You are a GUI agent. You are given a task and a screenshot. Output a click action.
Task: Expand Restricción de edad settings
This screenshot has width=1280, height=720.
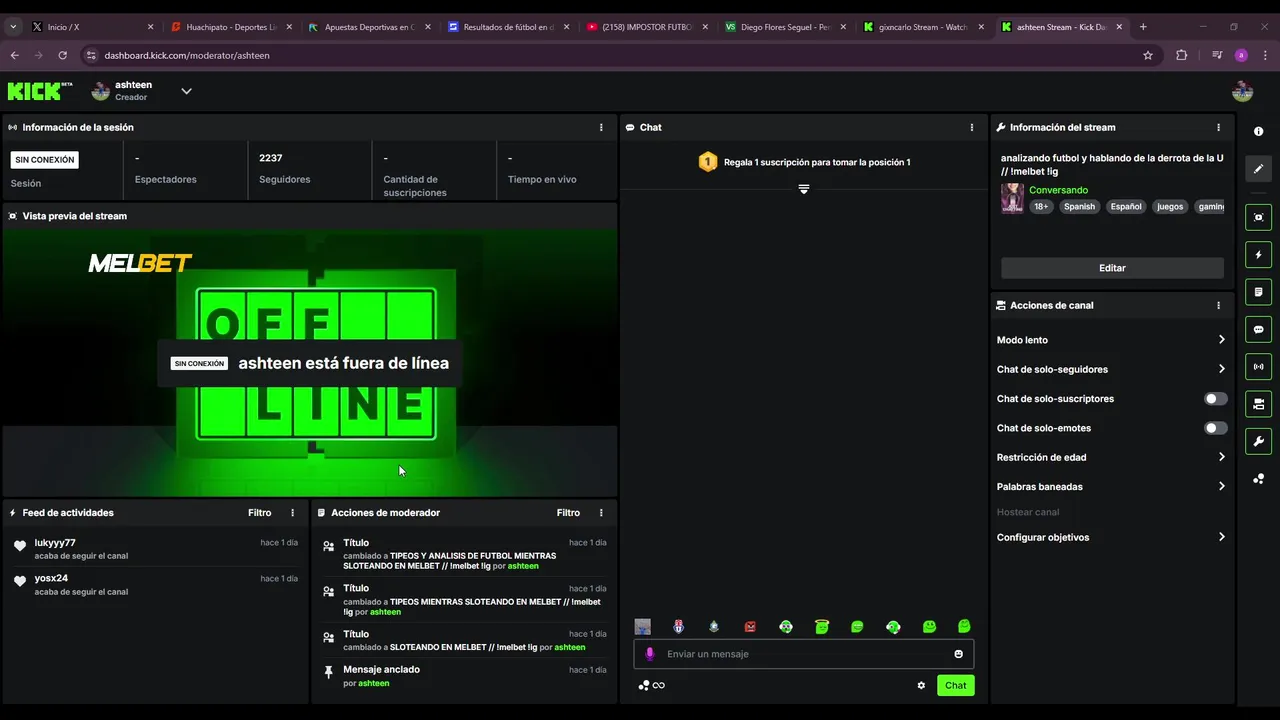[1111, 457]
